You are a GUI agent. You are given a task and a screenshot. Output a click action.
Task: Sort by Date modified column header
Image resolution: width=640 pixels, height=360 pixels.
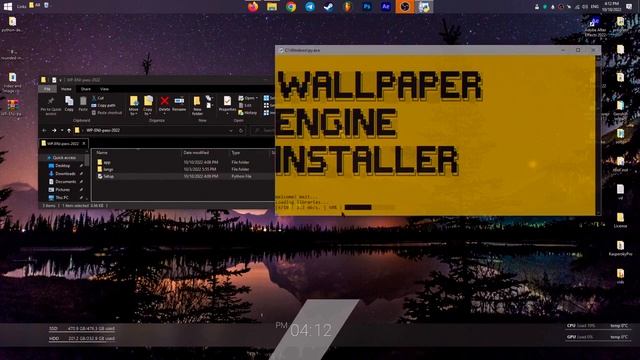click(196, 153)
